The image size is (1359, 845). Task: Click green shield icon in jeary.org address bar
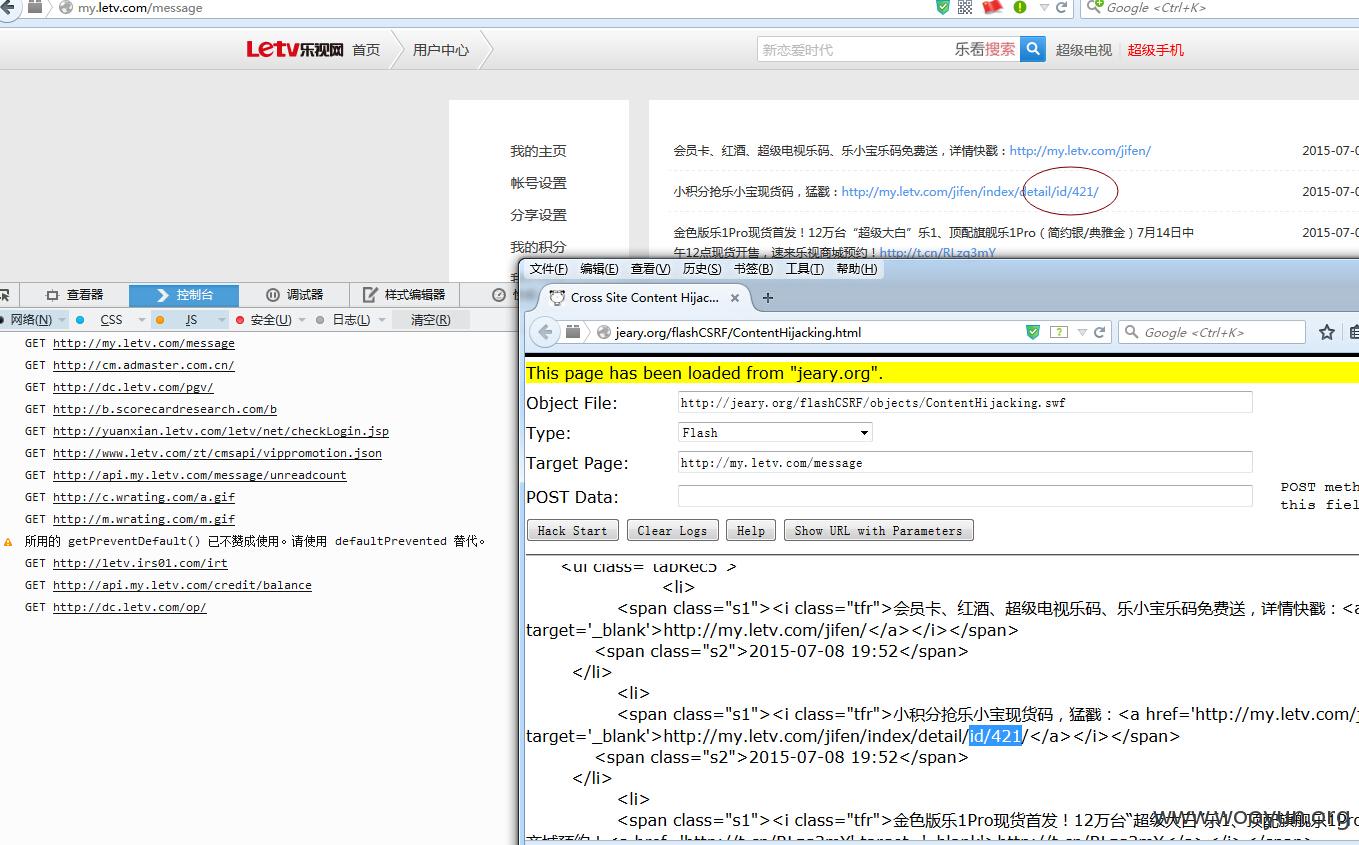(1033, 332)
